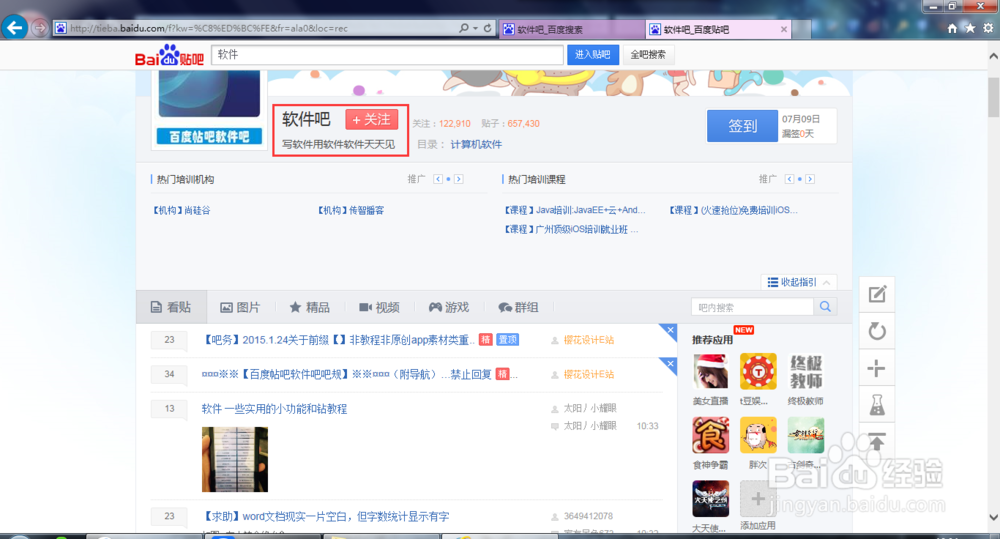Click the browser forward arrow button
The image size is (1000, 539).
[40, 28]
